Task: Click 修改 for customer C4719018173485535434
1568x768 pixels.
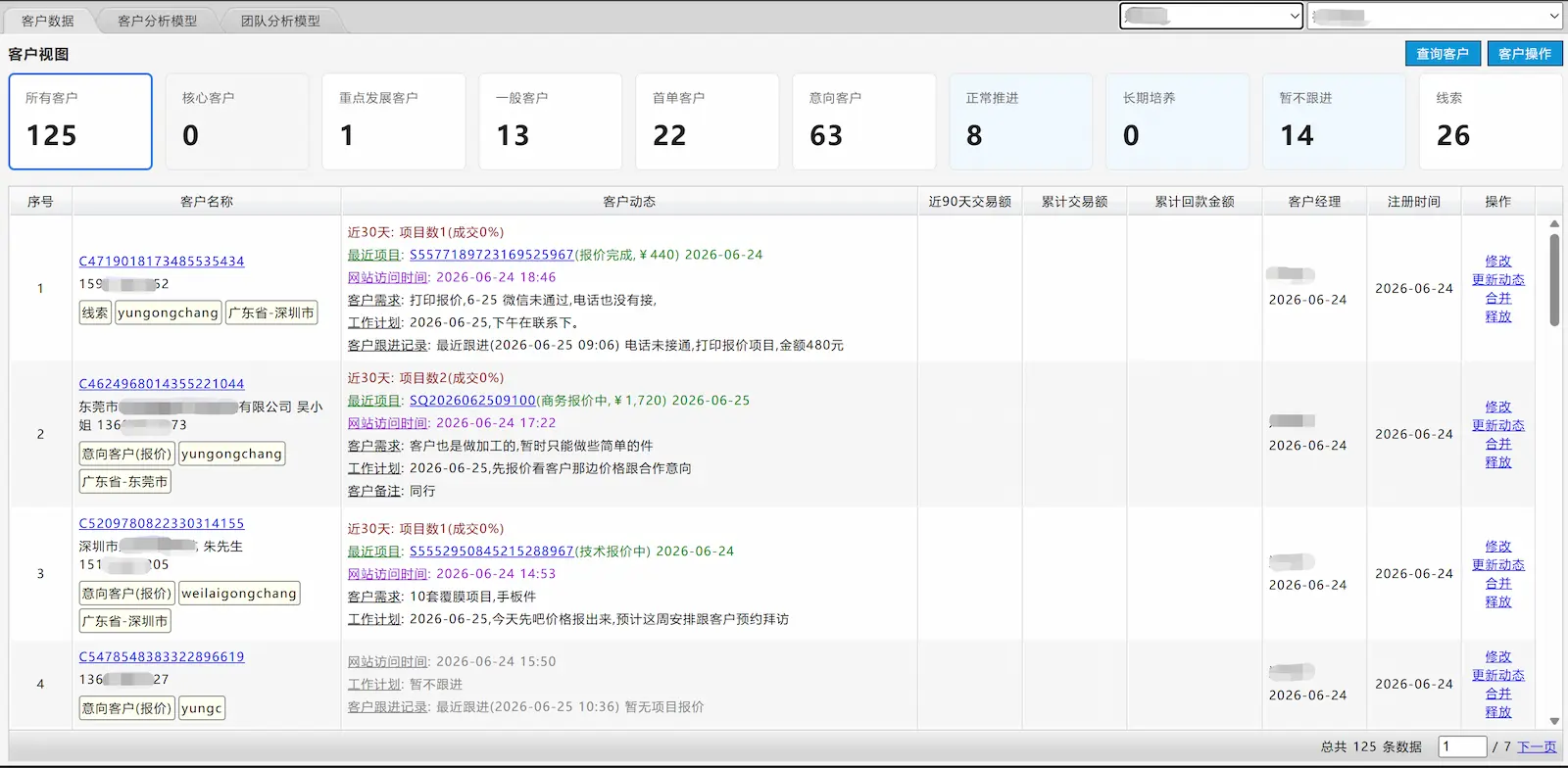Action: (x=1497, y=262)
